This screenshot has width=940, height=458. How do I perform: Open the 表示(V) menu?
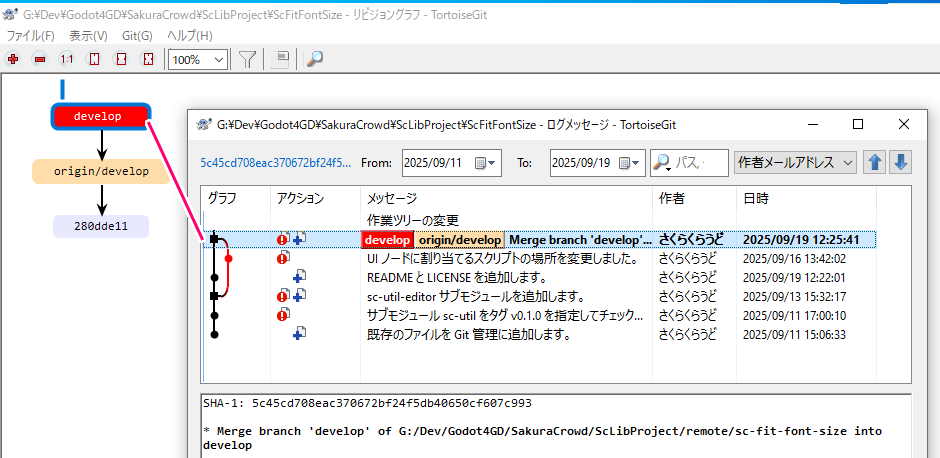[88, 35]
